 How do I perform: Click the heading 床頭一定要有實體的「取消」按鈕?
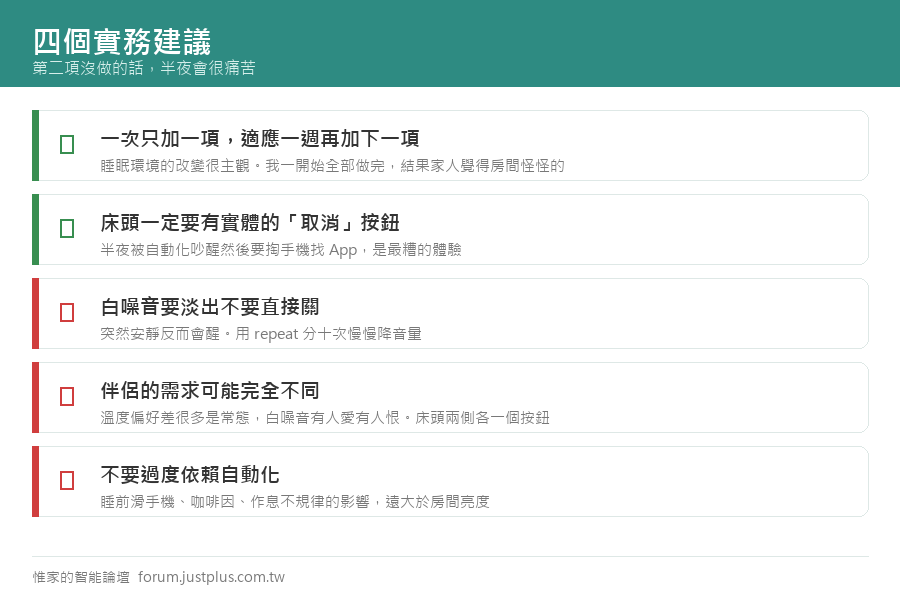pyautogui.click(x=250, y=223)
